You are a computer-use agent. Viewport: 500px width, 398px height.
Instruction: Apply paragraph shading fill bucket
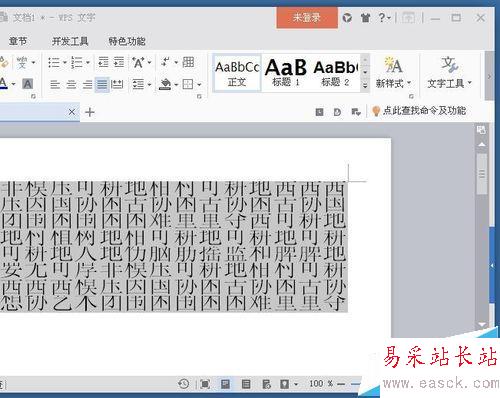coord(165,84)
